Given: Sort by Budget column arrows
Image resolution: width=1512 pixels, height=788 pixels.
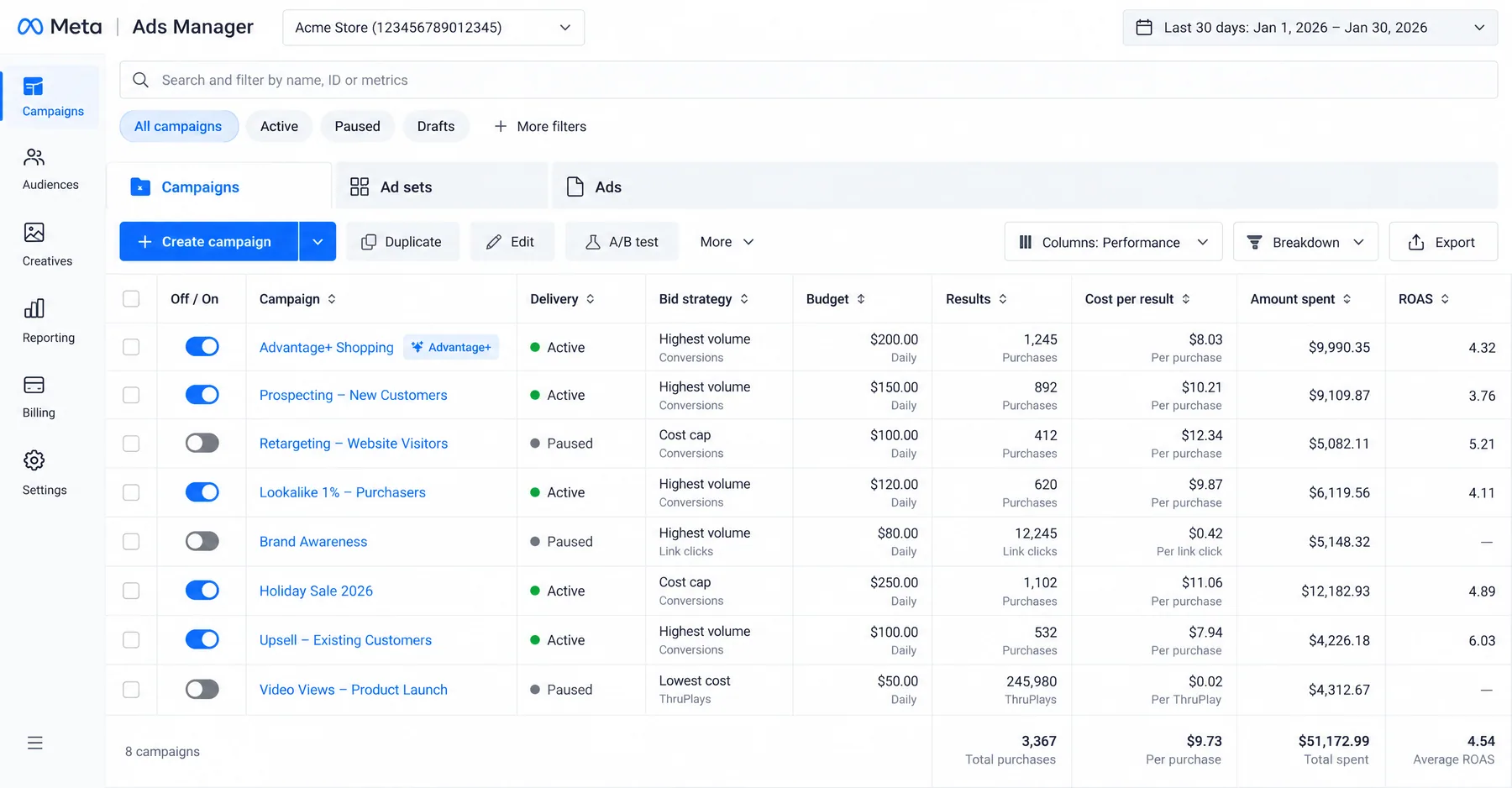Looking at the screenshot, I should point(861,299).
